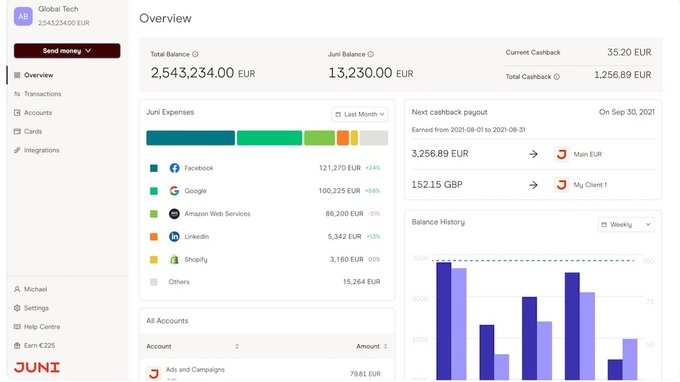Open the Send money dropdown button

[x=67, y=51]
